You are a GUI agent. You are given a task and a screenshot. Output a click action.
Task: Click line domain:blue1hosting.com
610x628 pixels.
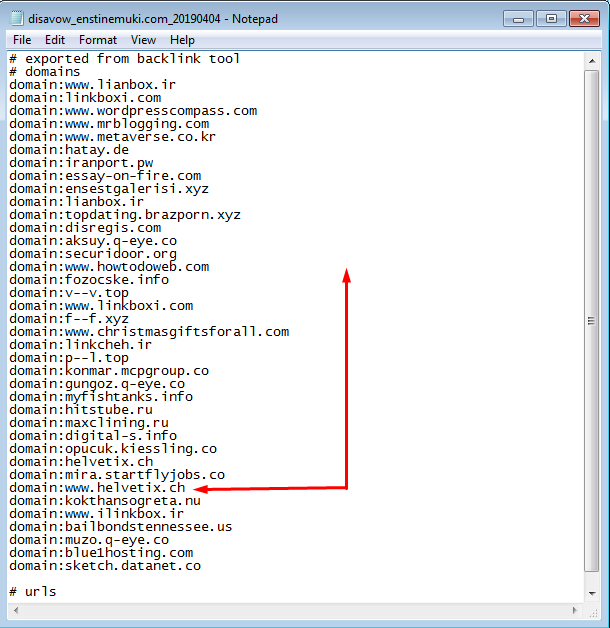(101, 553)
